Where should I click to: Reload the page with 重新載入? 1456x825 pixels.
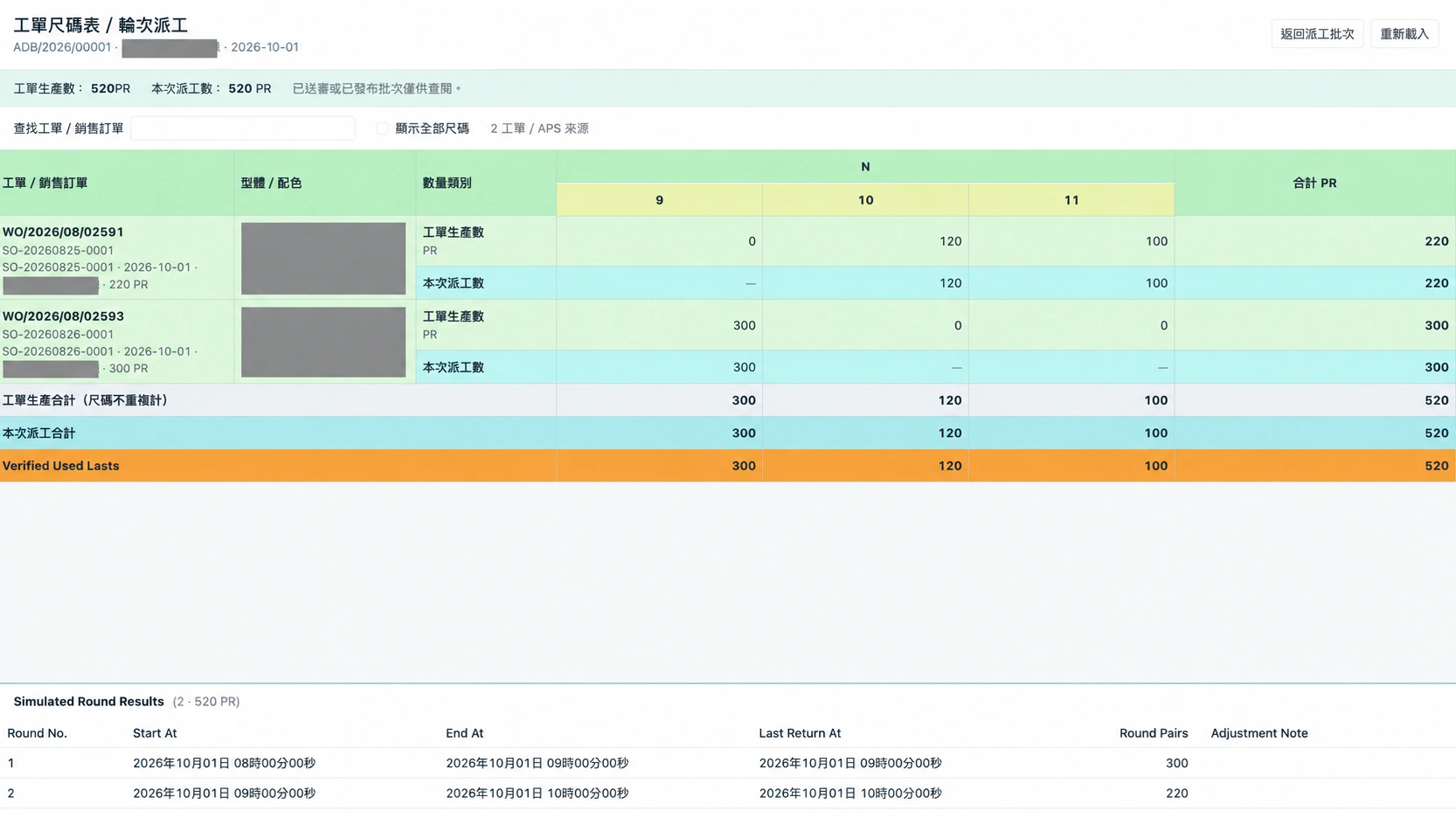pyautogui.click(x=1404, y=34)
